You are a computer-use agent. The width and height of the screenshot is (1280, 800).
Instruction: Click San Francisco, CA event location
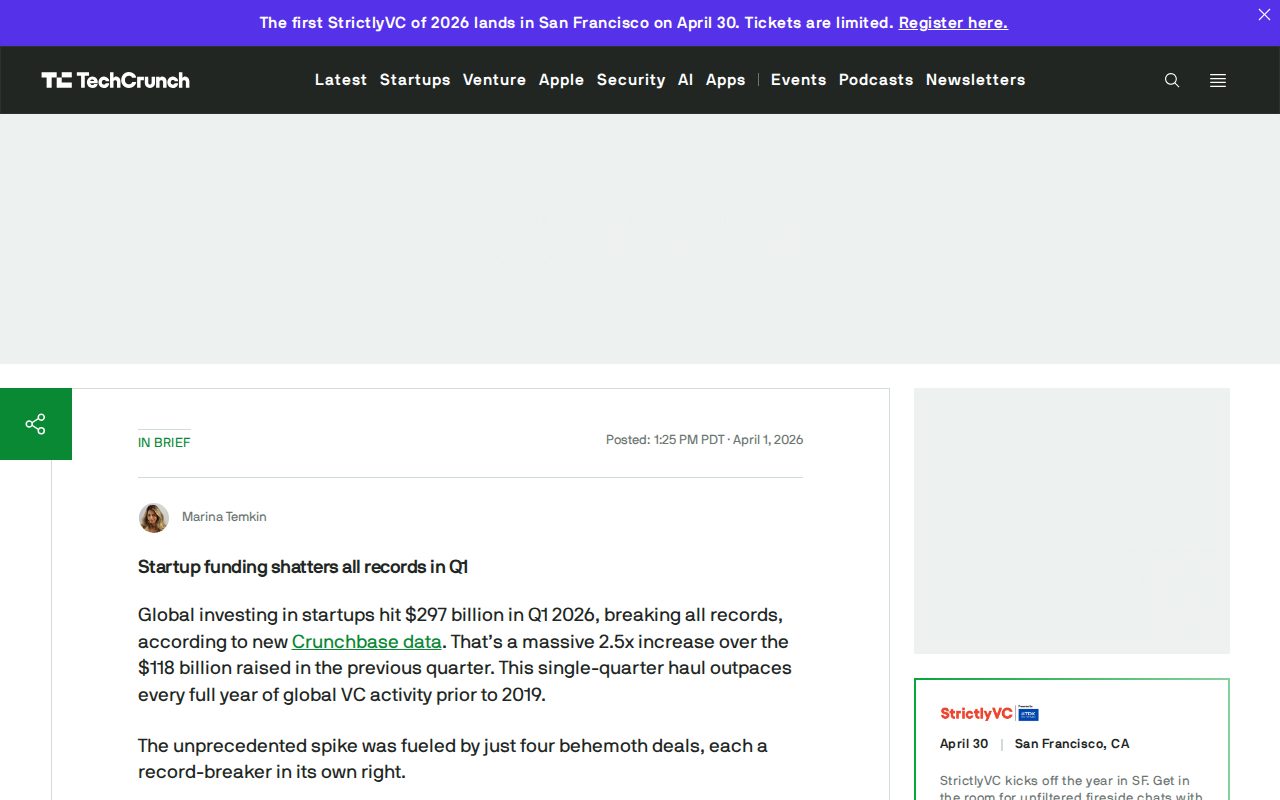tap(1072, 744)
